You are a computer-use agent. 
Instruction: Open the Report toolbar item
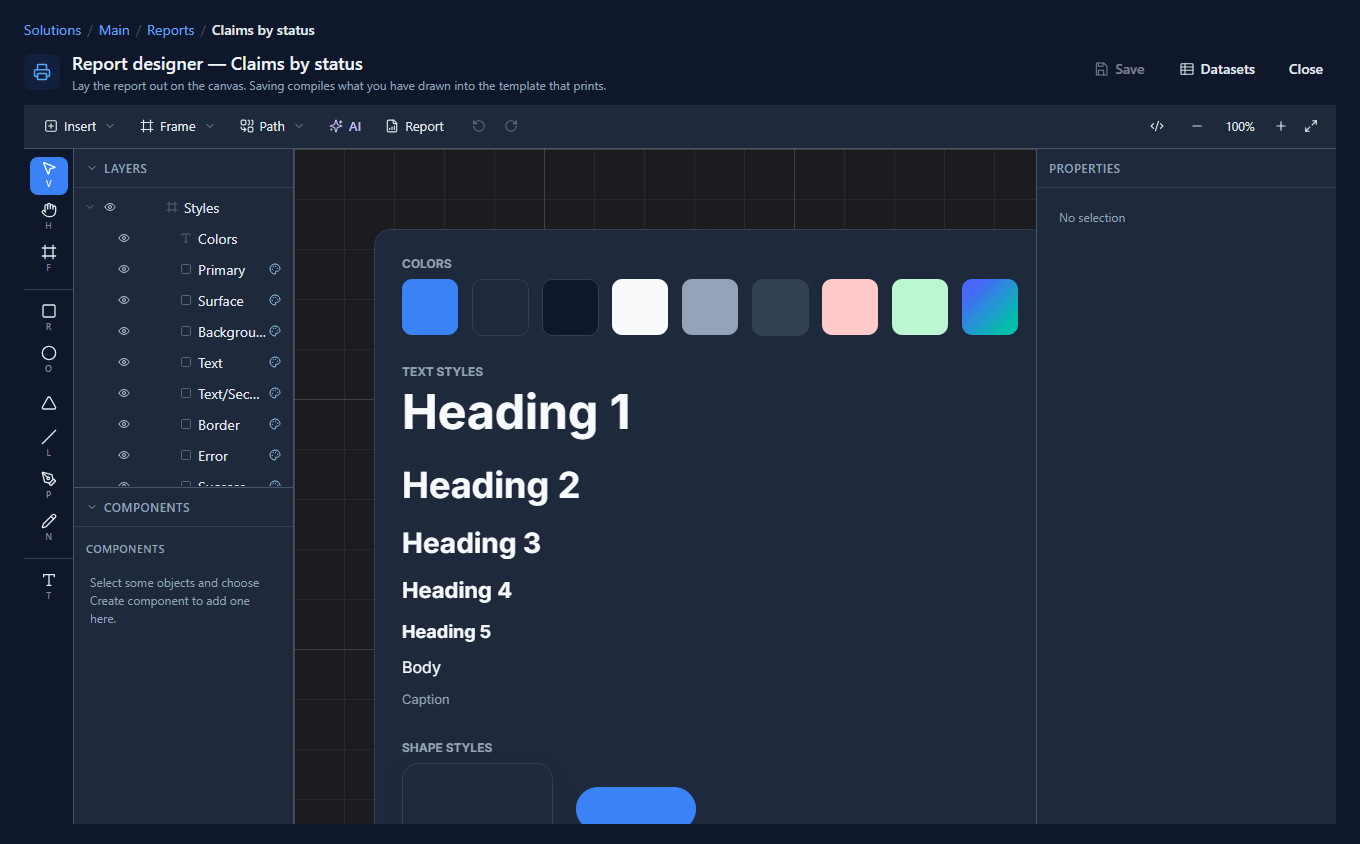415,126
